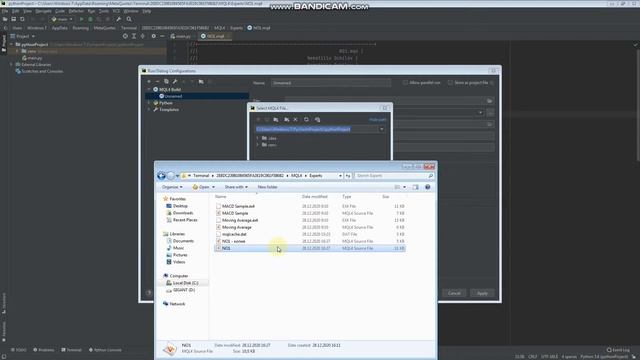The width and height of the screenshot is (640, 360).
Task: Click the Delete X icon in Select MQL4 File dialog
Action: 296,120
